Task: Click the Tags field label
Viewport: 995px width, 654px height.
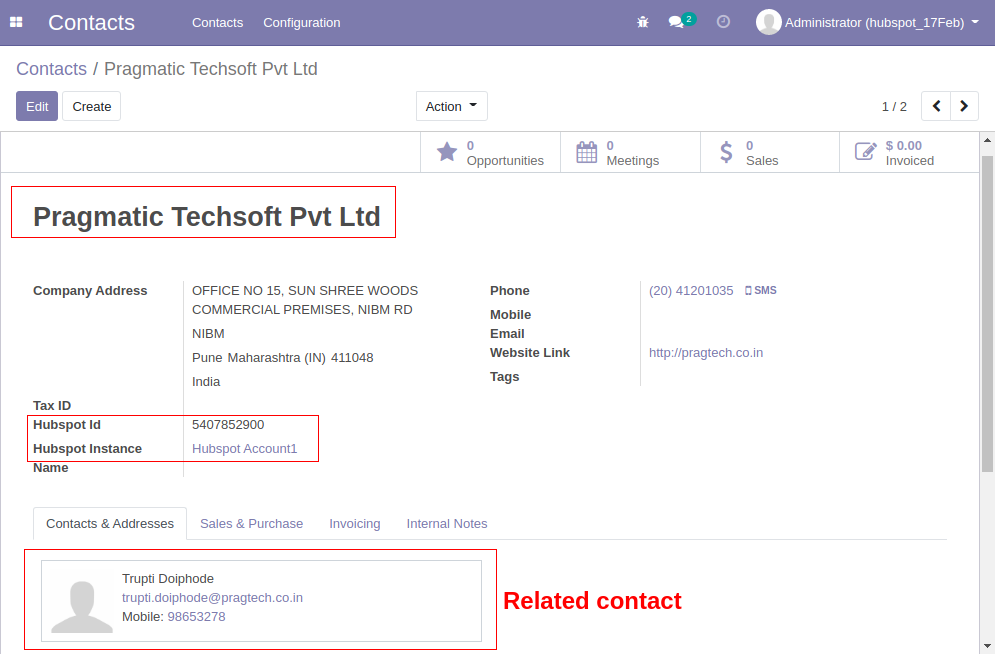Action: (504, 377)
